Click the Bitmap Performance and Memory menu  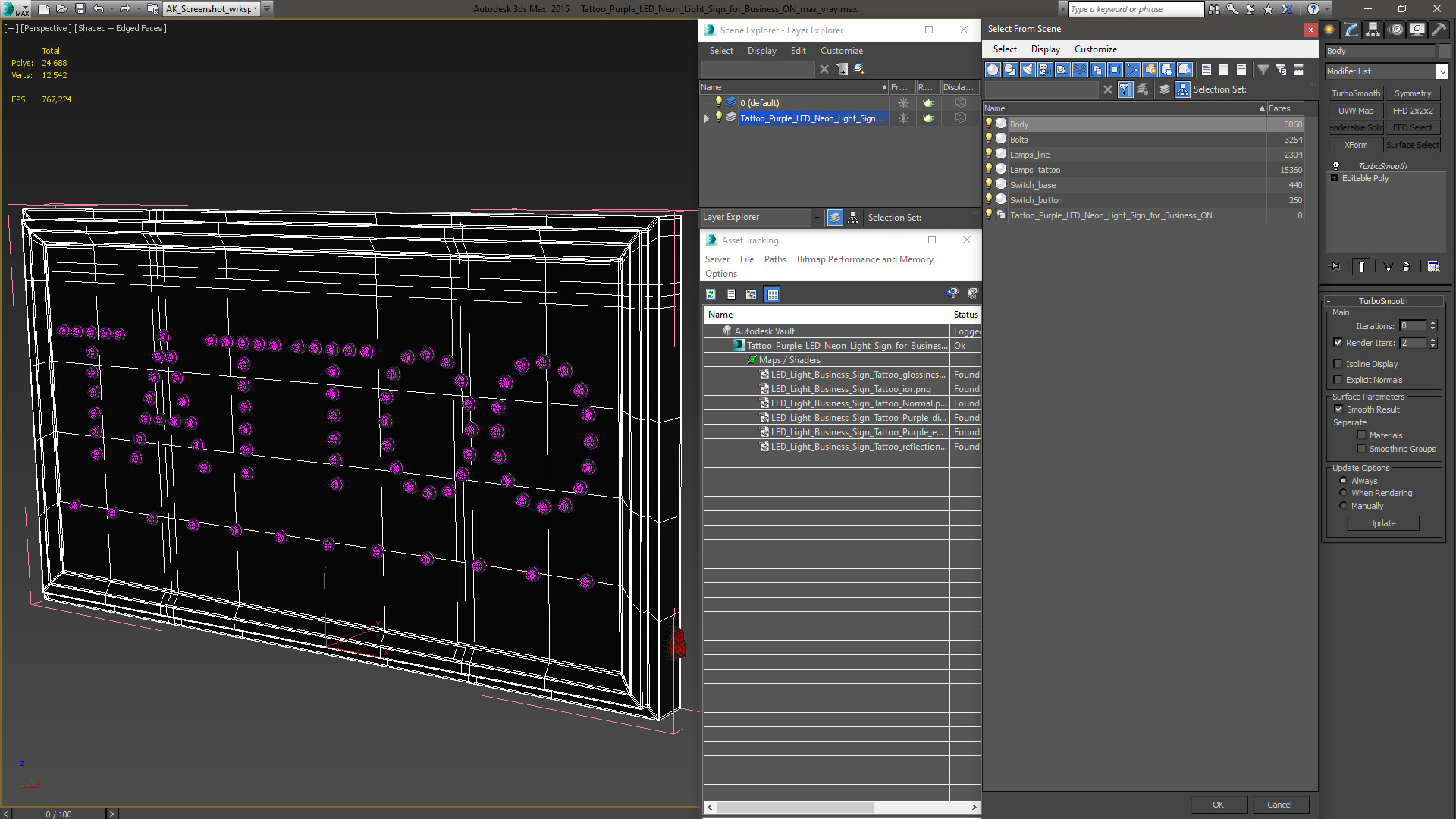864,259
